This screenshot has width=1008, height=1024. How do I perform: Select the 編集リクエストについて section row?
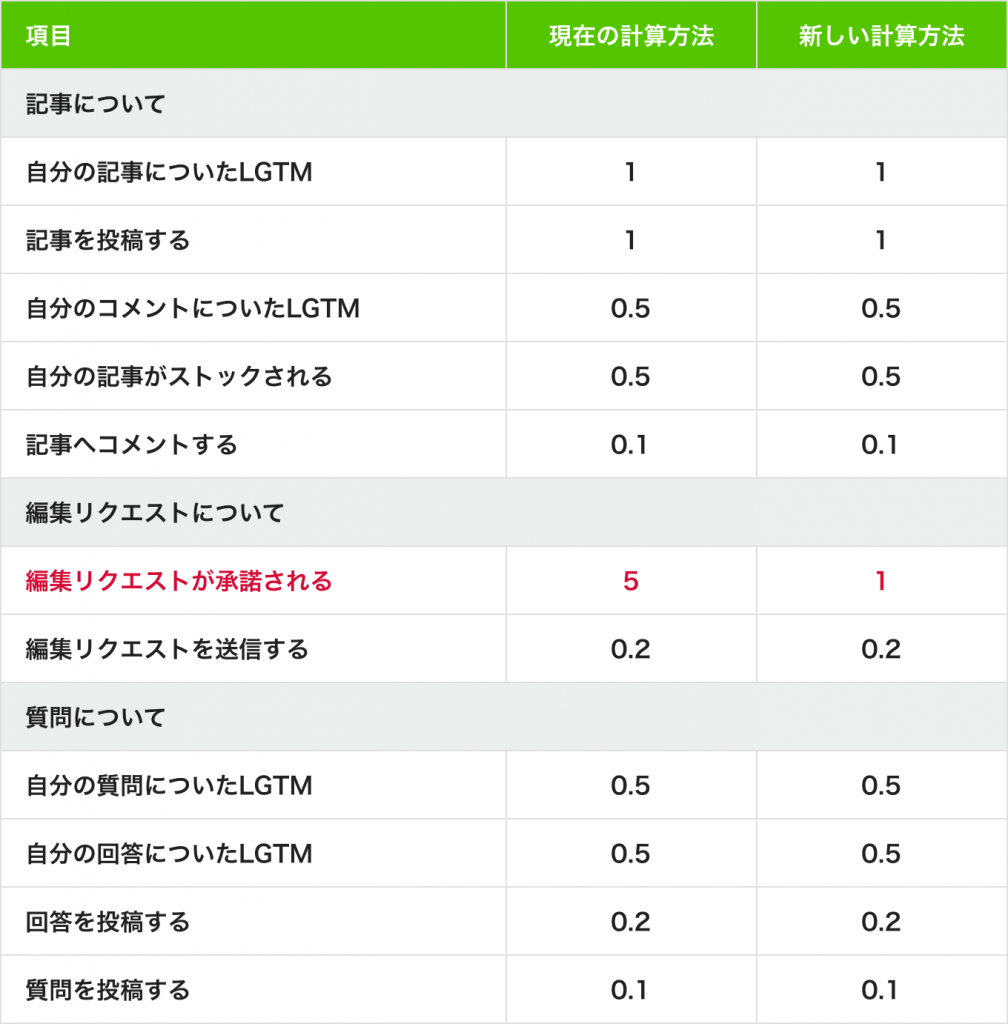coord(155,513)
